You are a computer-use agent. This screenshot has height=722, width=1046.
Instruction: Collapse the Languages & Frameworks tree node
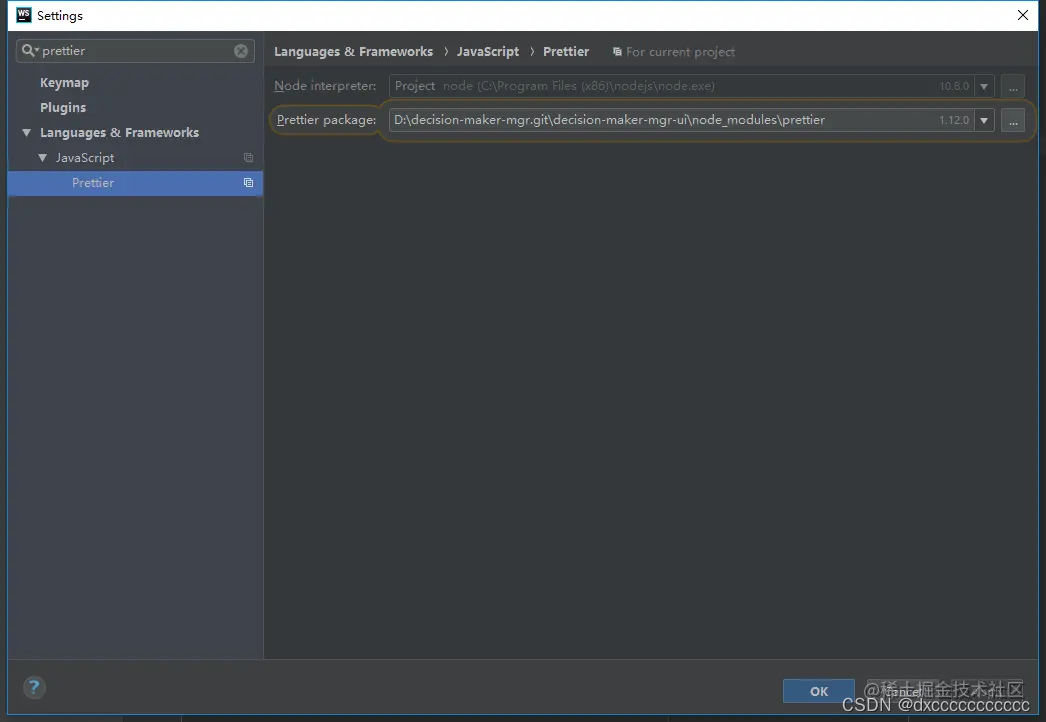pyautogui.click(x=27, y=133)
